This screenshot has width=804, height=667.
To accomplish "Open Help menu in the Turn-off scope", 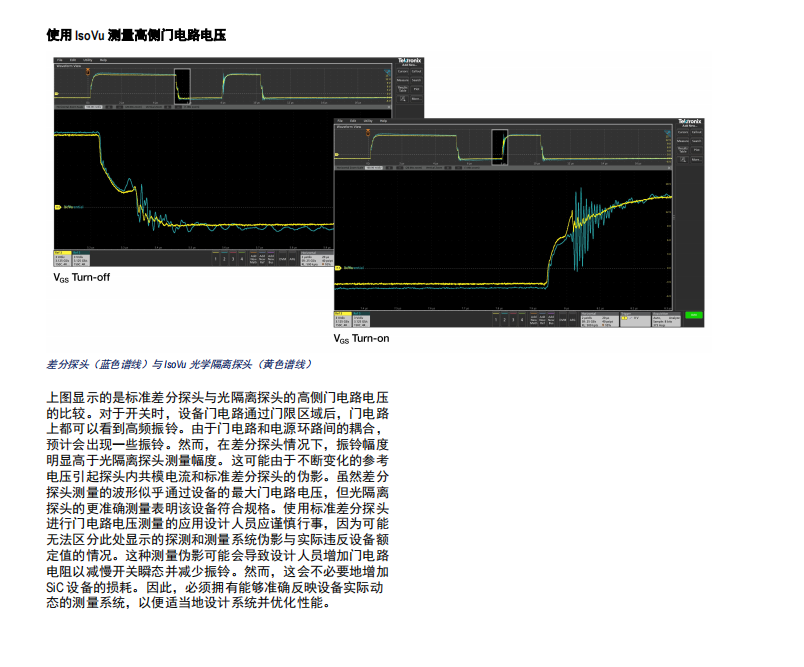I will click(103, 60).
